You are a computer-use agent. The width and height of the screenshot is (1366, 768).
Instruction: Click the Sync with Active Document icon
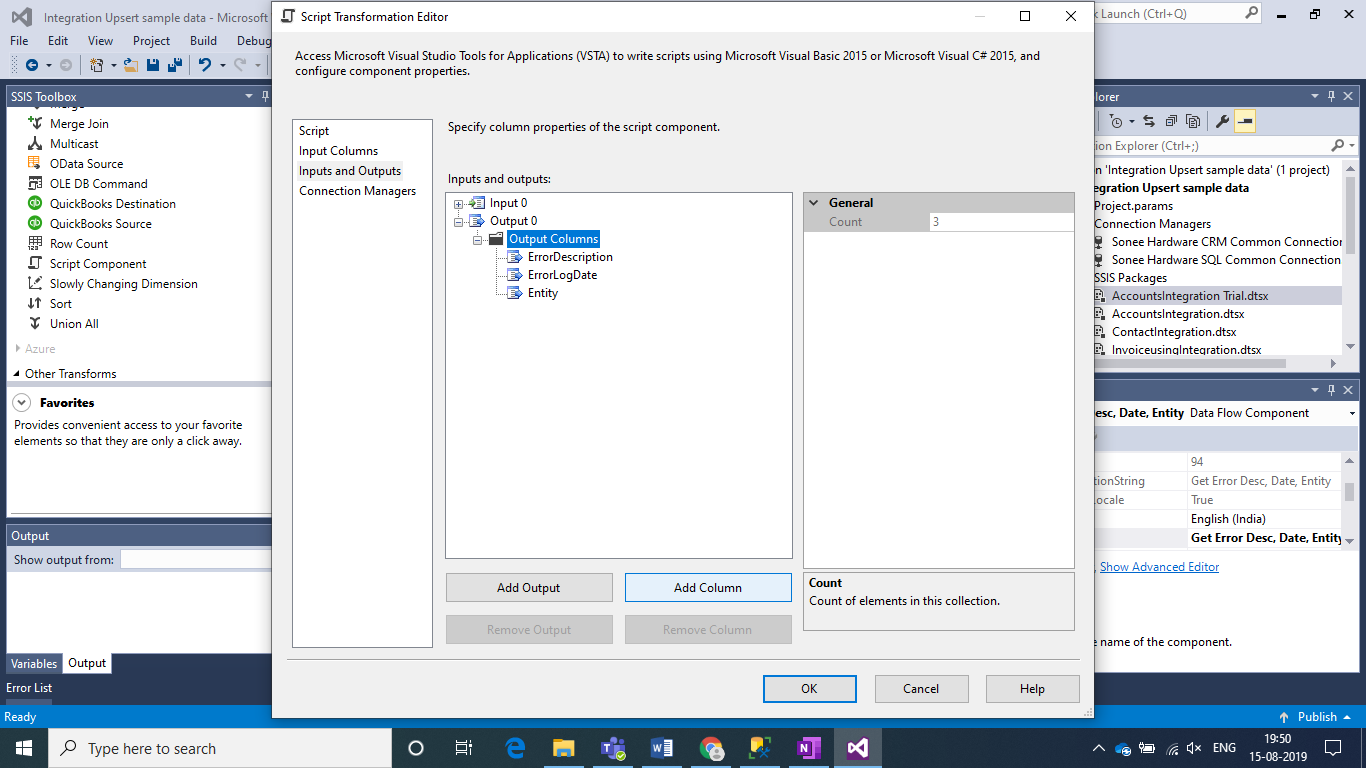tap(1149, 122)
